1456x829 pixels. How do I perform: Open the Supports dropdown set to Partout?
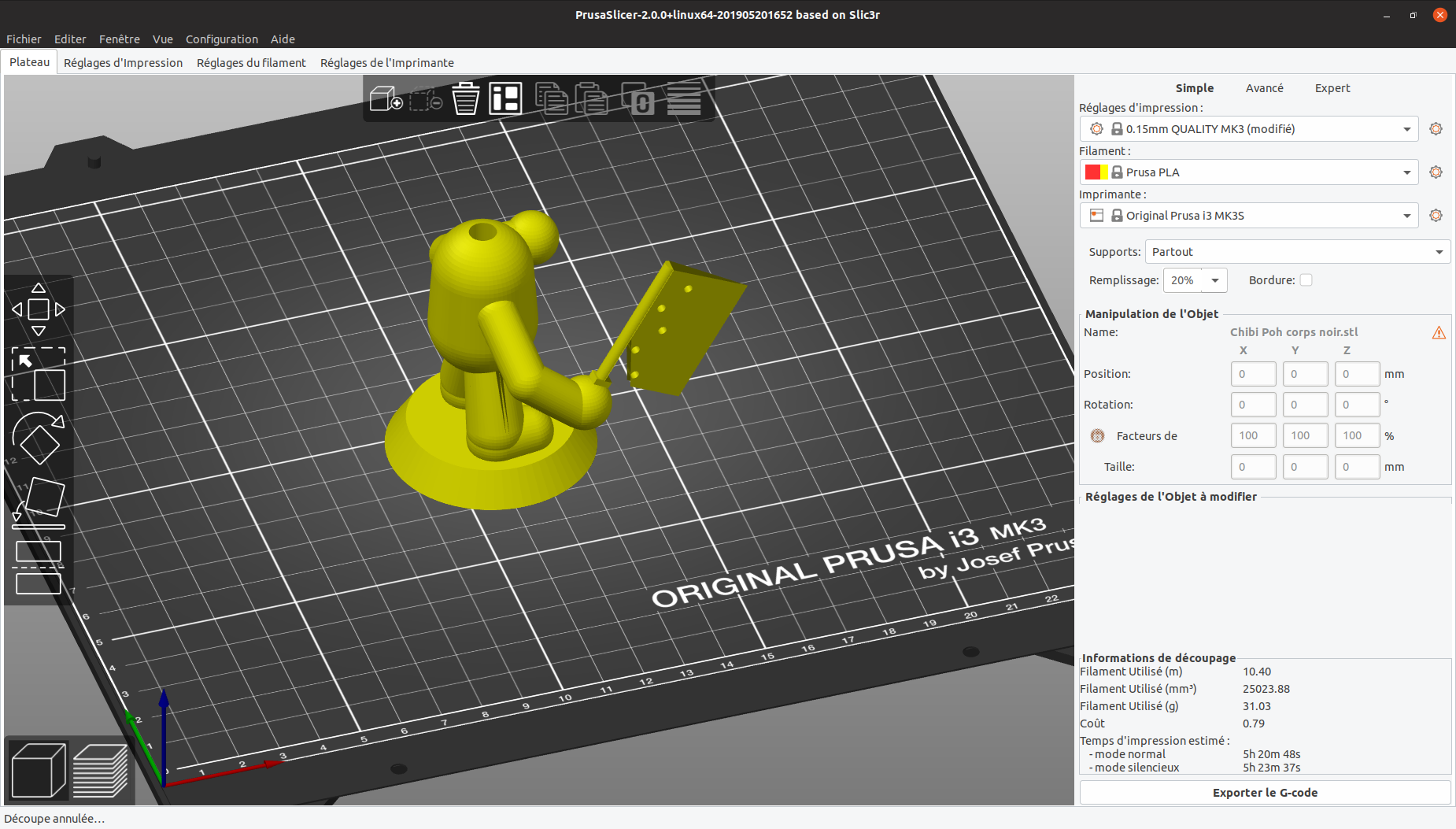1296,251
